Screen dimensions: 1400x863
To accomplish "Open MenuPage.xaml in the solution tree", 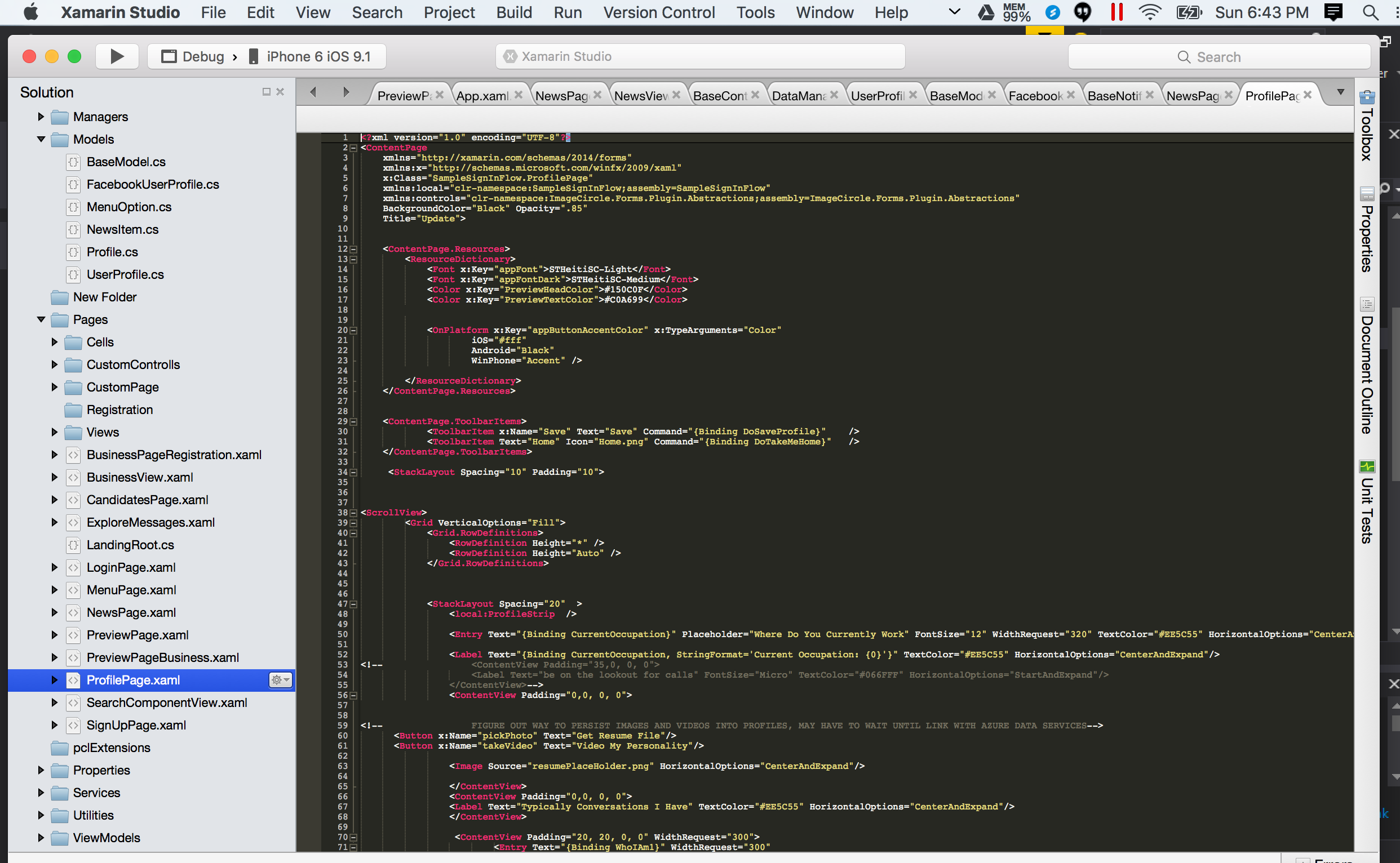I will [x=131, y=590].
